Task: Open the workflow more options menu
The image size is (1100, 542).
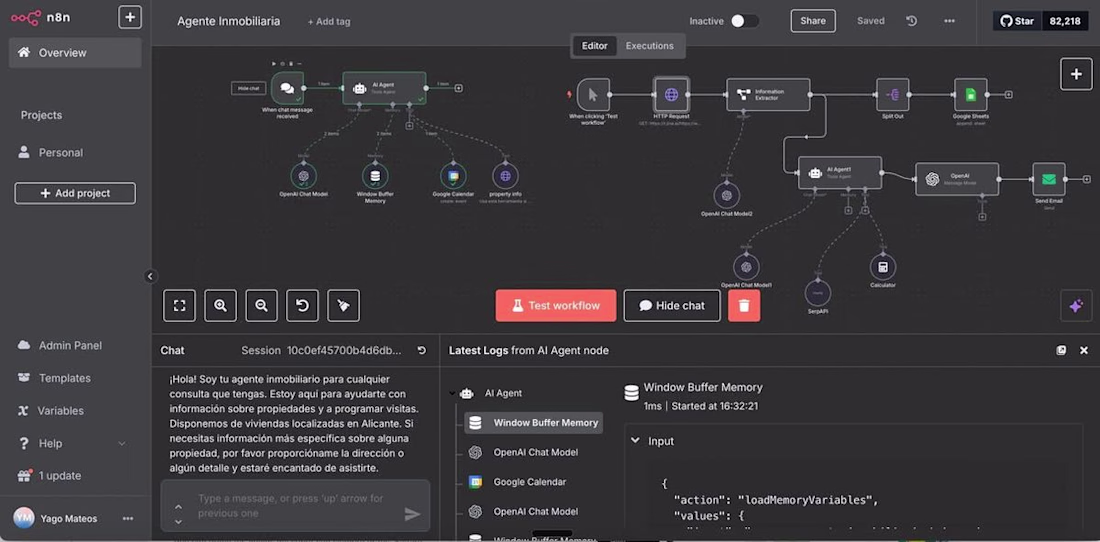Action: click(x=949, y=21)
